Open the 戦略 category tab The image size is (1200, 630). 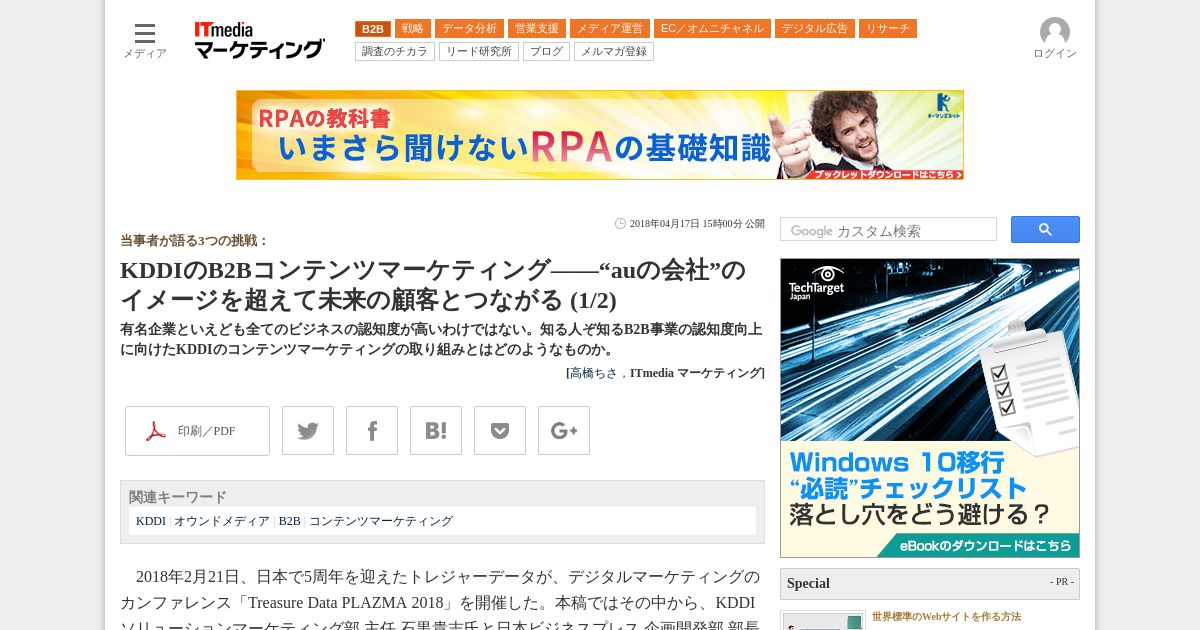click(413, 29)
